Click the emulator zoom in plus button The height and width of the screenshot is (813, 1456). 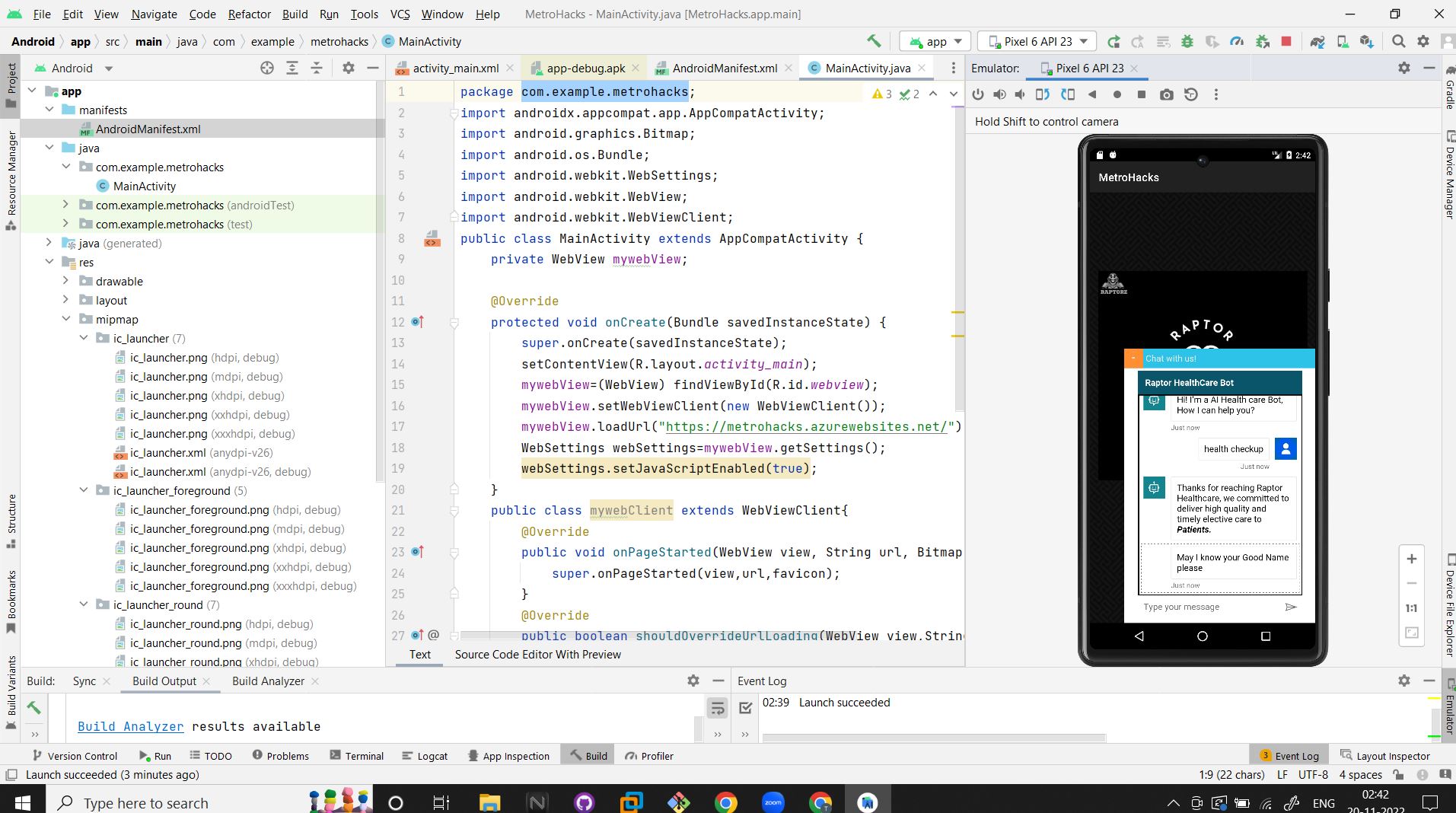point(1411,559)
